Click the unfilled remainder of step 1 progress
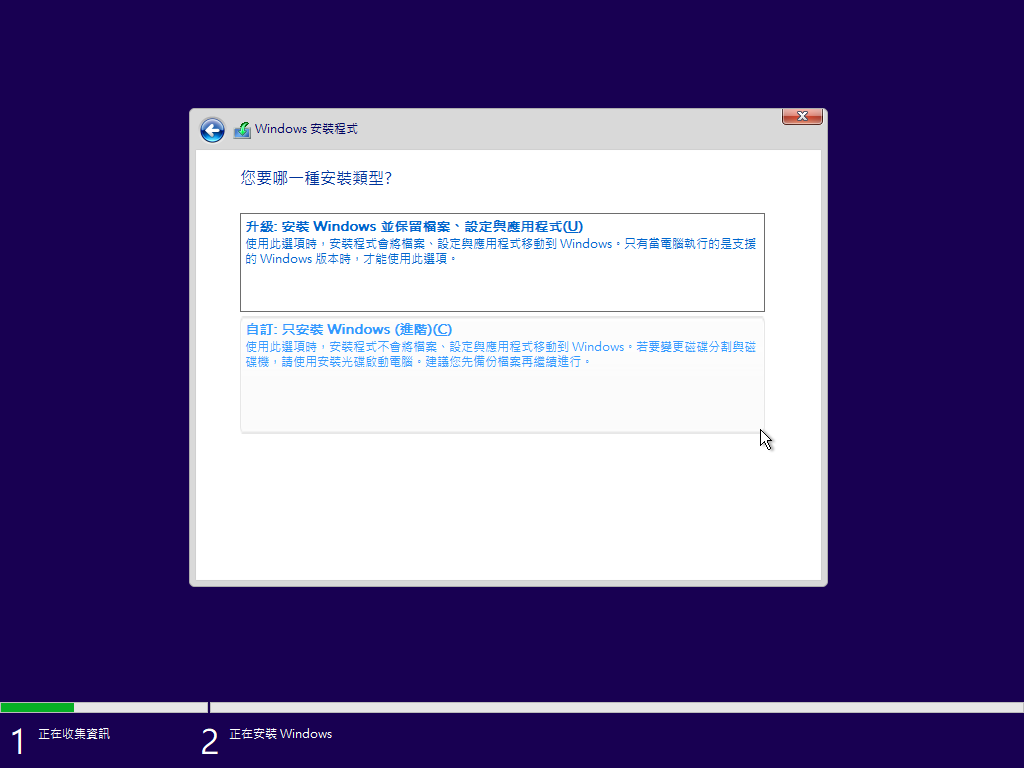 [x=140, y=707]
